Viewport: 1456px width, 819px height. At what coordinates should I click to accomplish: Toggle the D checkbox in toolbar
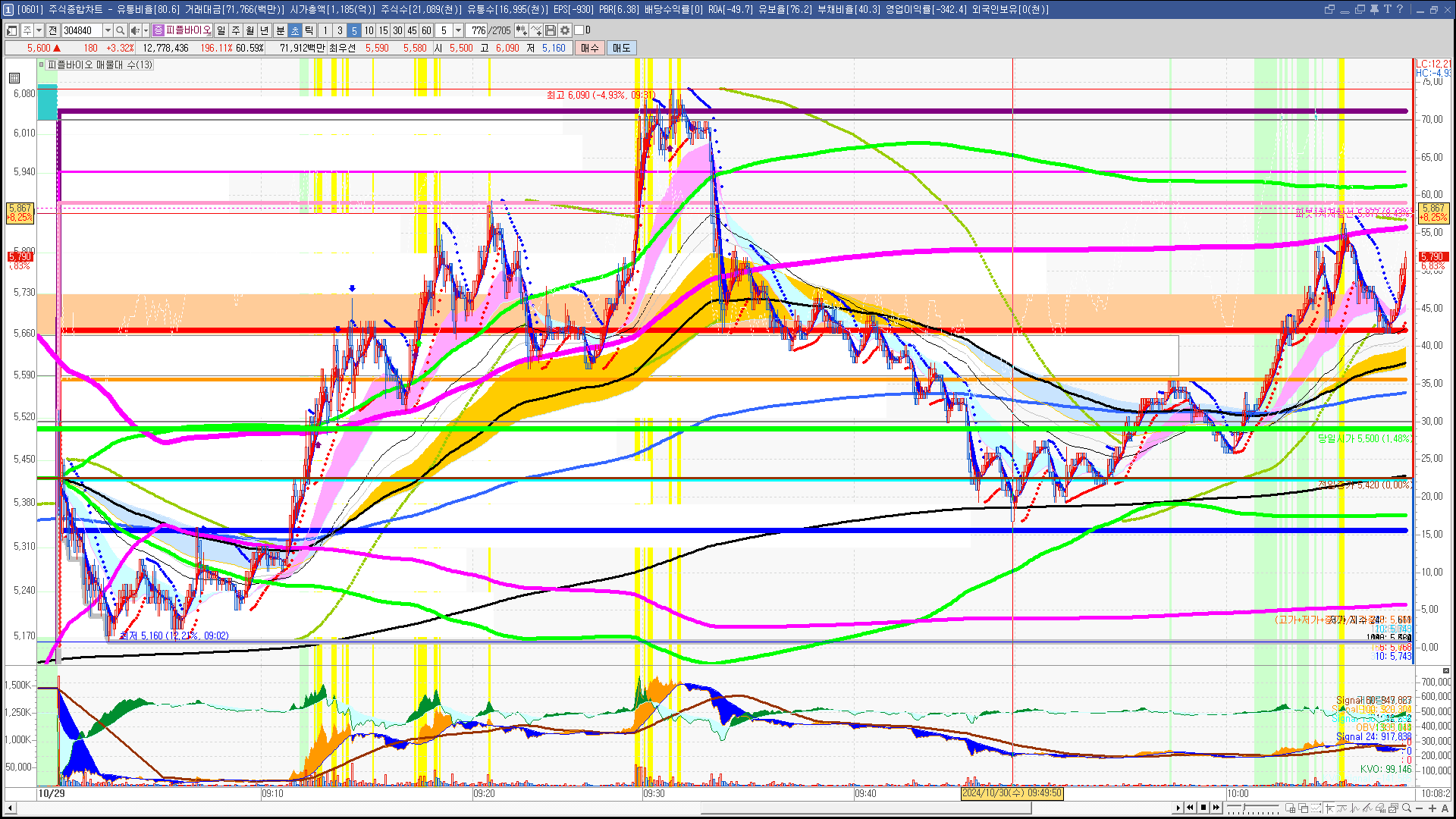[579, 30]
